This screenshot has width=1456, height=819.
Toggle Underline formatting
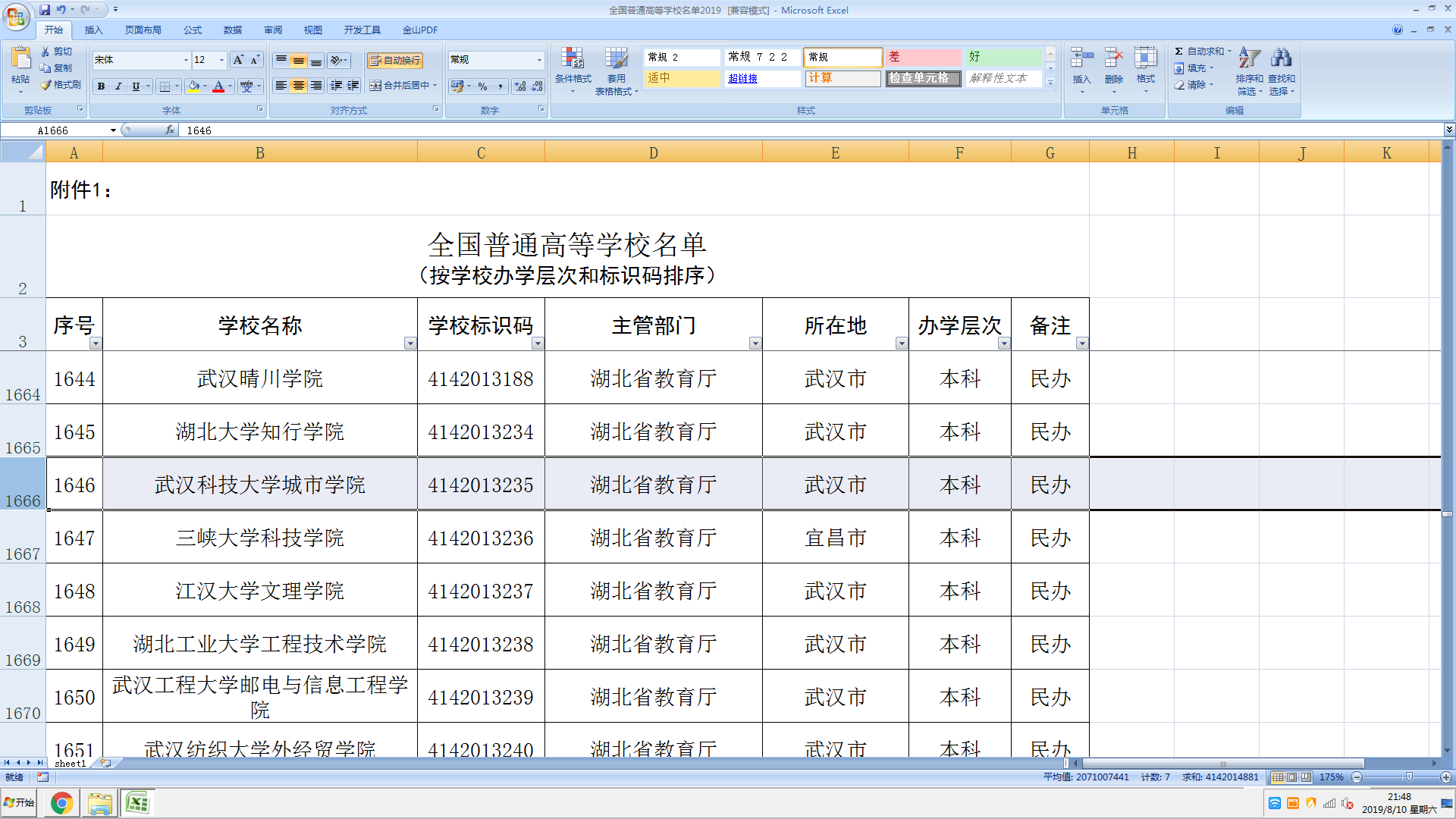tap(136, 86)
